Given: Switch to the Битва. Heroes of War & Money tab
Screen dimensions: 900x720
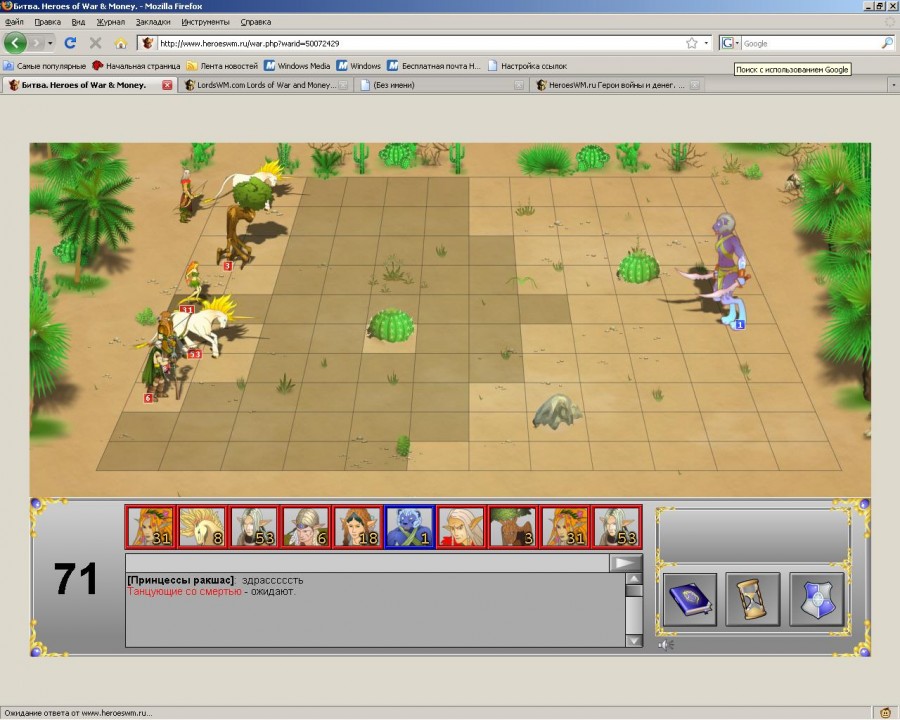Looking at the screenshot, I should click(84, 85).
